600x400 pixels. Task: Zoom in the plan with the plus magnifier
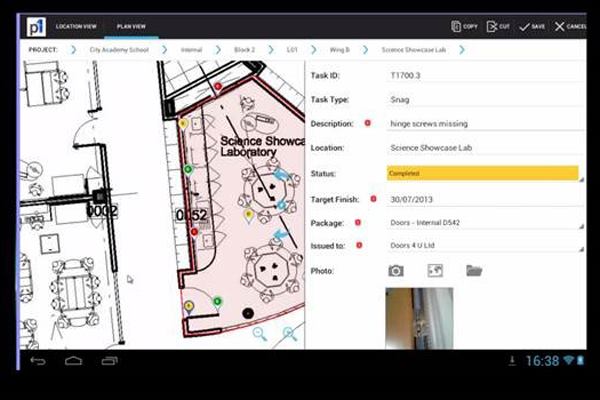(x=290, y=334)
